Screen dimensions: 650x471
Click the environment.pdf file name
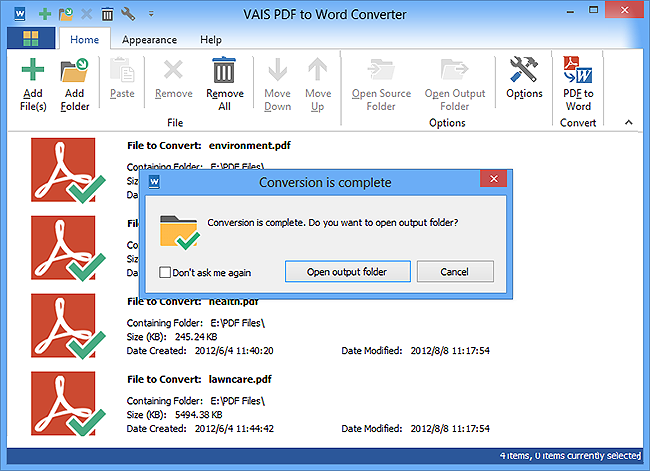coord(250,146)
